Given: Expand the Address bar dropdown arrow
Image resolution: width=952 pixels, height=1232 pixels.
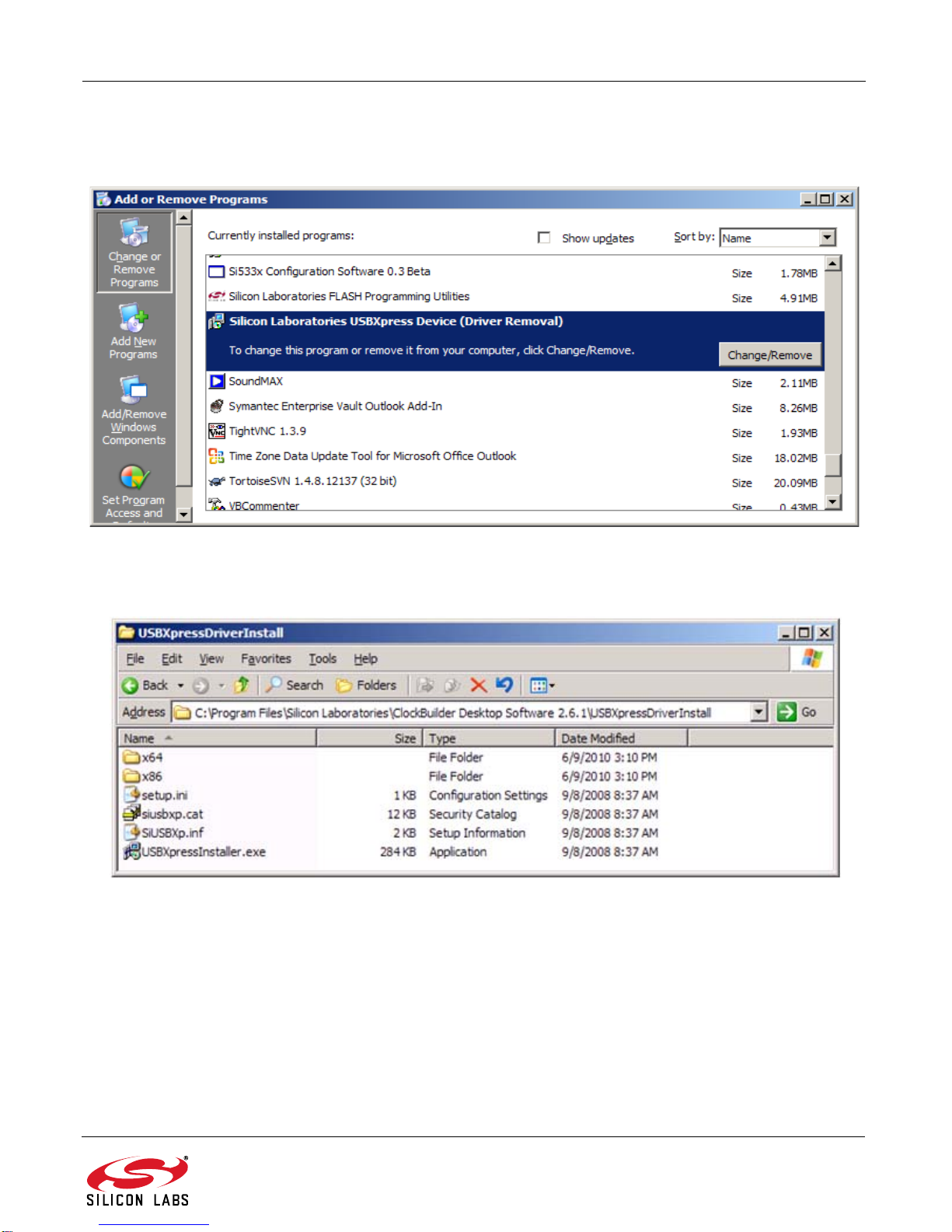Looking at the screenshot, I should [759, 712].
